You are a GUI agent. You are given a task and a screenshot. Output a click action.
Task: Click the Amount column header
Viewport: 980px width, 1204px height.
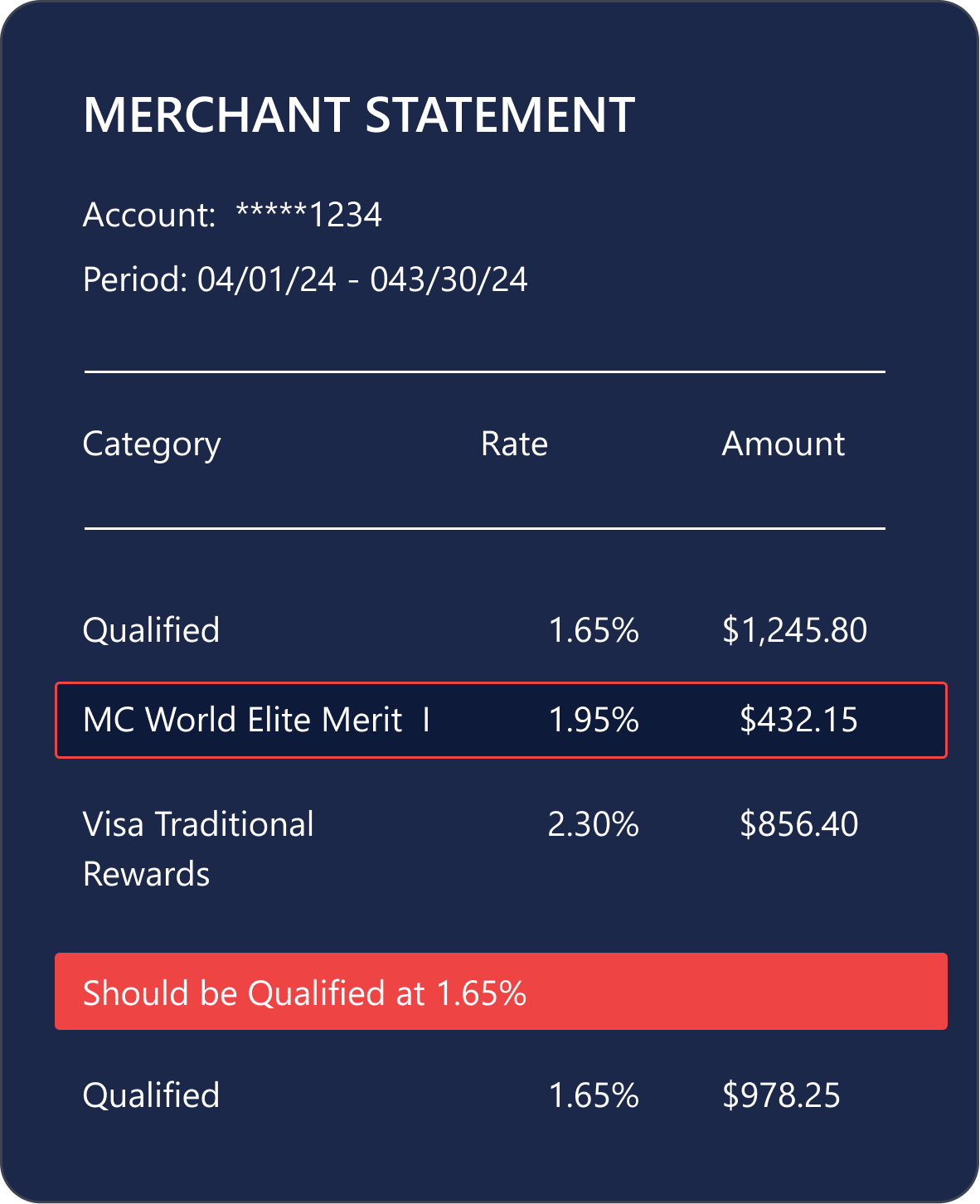pos(783,444)
